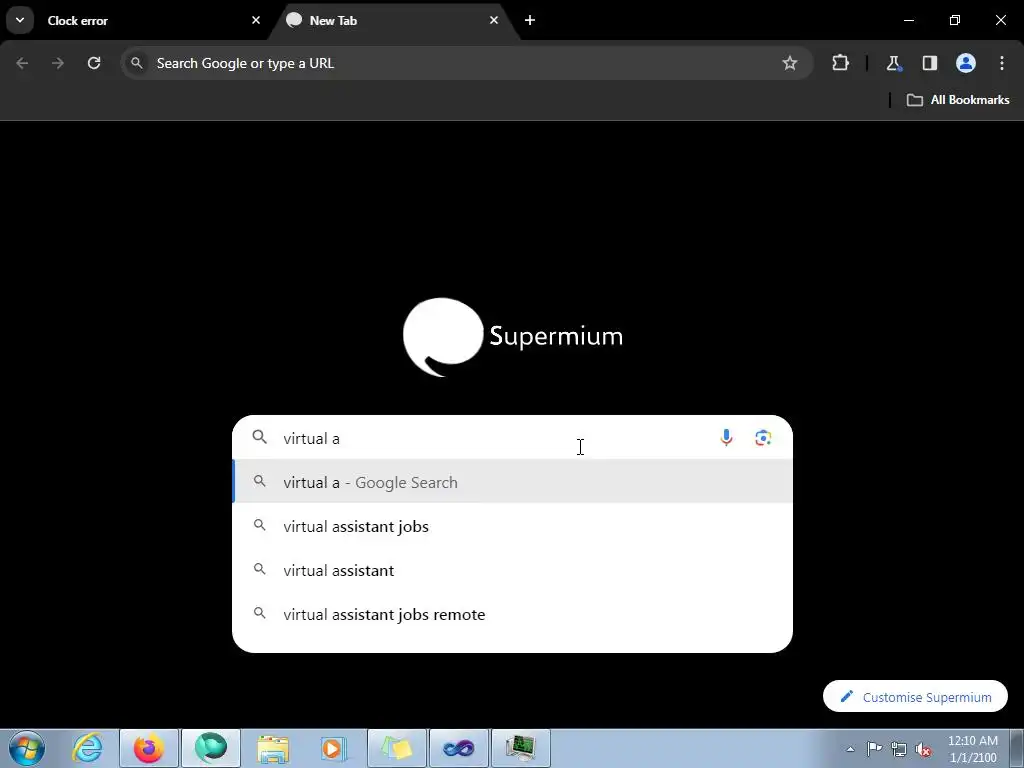Open Windows Media Player taskbar icon
The image size is (1024, 768).
[x=334, y=748]
